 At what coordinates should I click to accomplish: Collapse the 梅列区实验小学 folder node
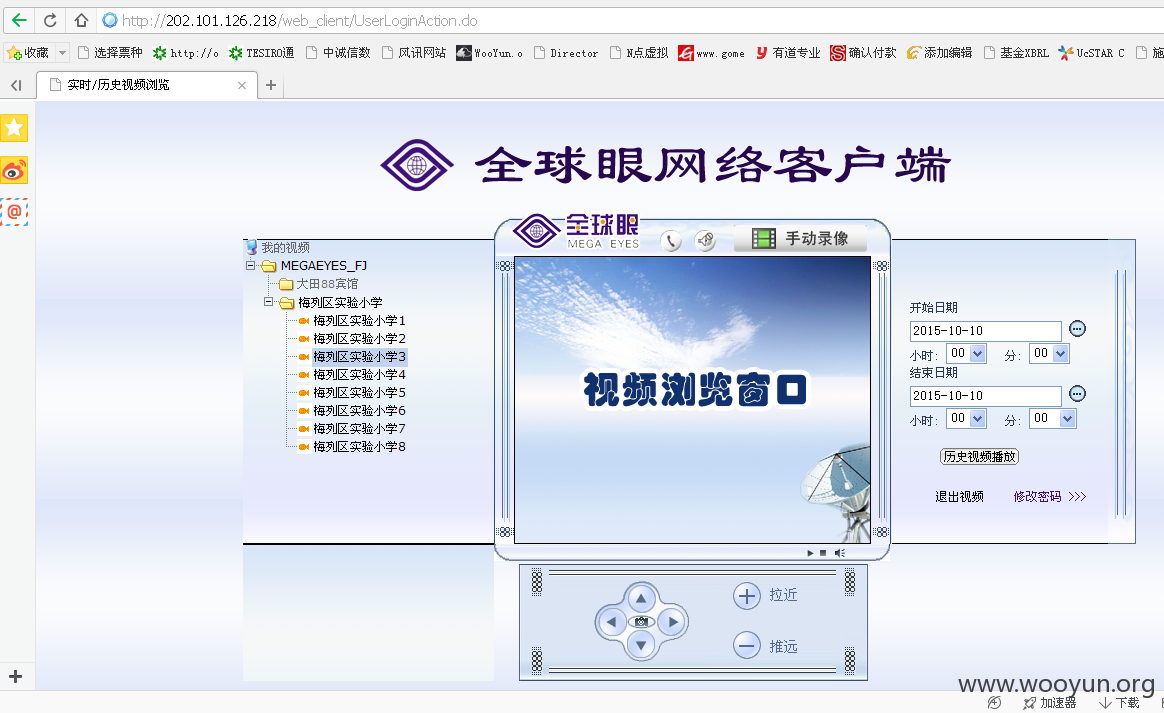(x=269, y=302)
